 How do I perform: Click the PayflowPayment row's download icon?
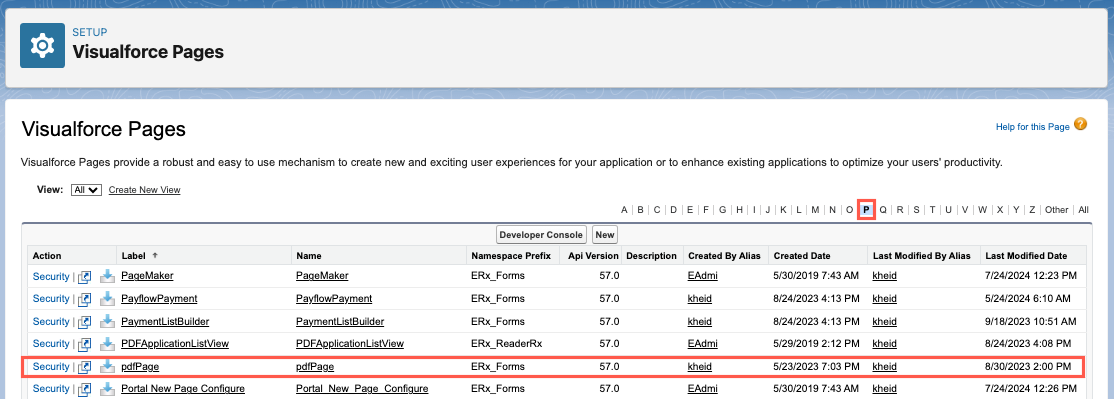107,298
